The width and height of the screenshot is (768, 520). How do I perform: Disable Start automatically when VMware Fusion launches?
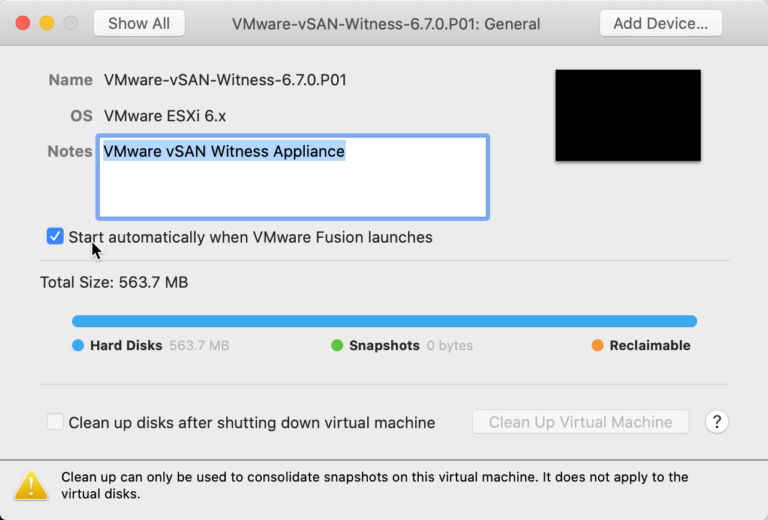coord(55,237)
